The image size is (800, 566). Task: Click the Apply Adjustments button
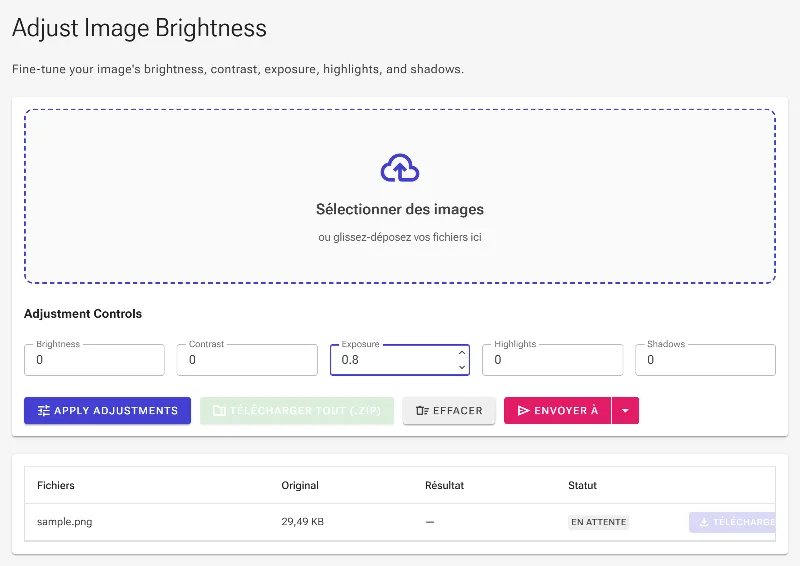[x=107, y=410]
